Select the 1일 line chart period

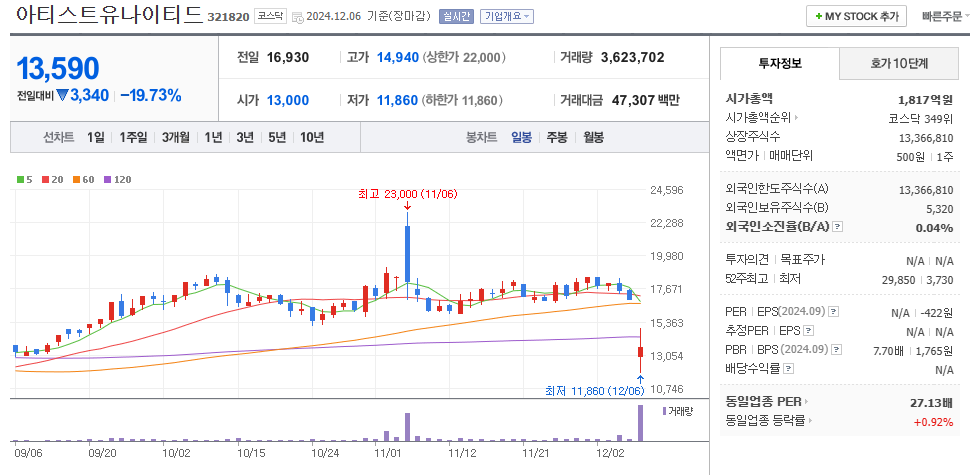(x=96, y=138)
